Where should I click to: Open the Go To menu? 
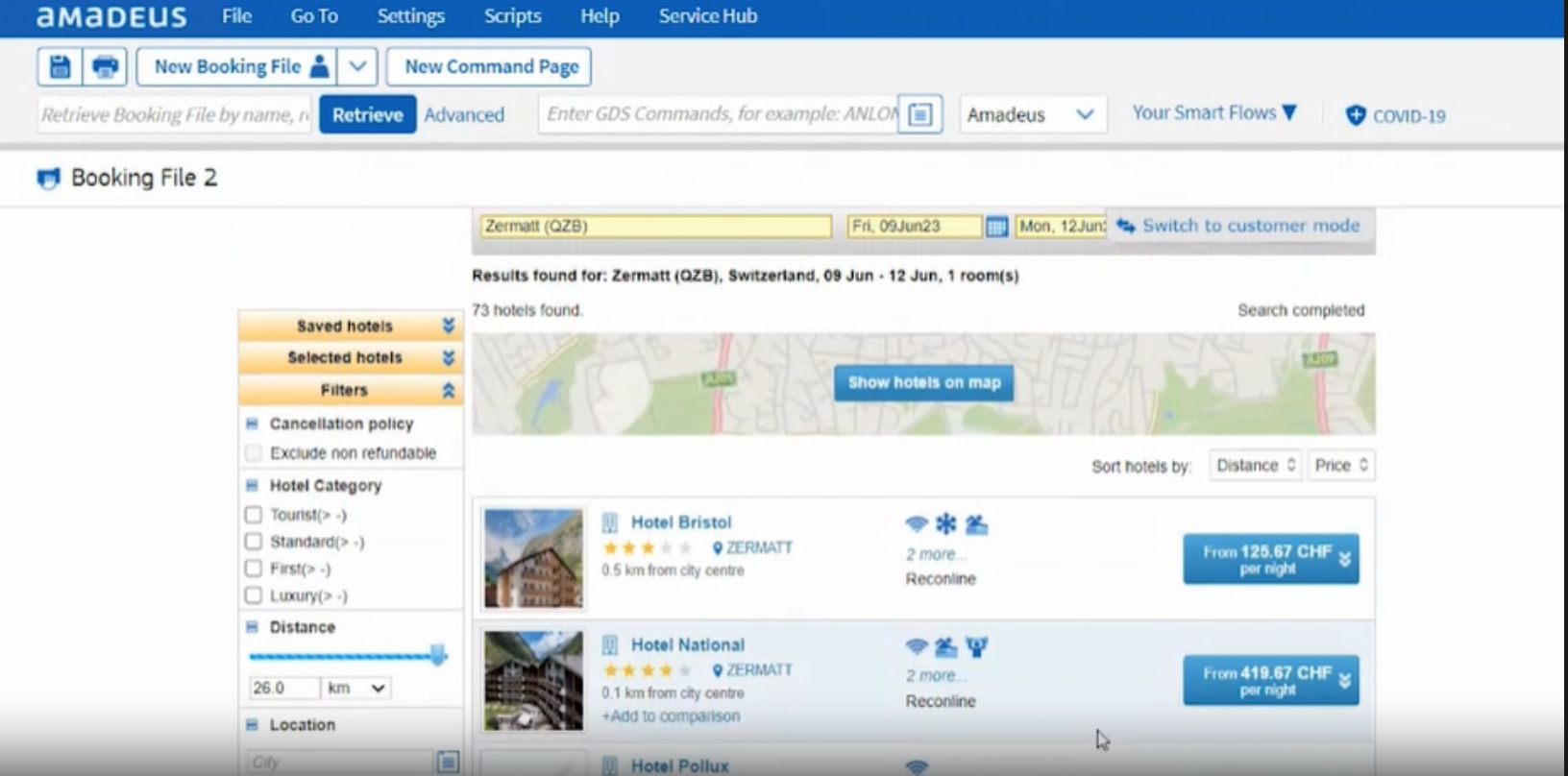coord(314,16)
